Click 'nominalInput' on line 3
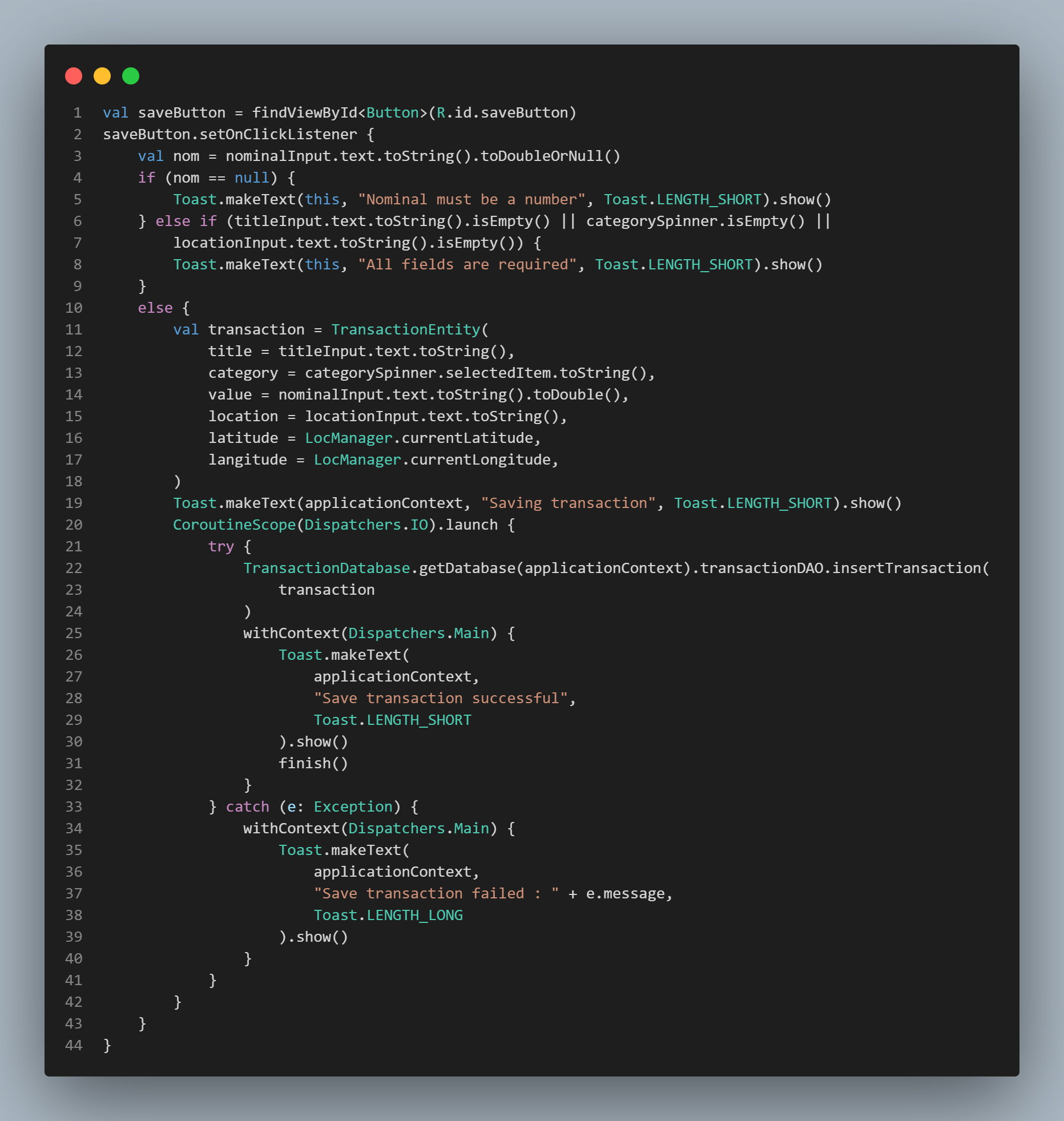Screen dimensions: 1064x1121 pyautogui.click(x=278, y=156)
